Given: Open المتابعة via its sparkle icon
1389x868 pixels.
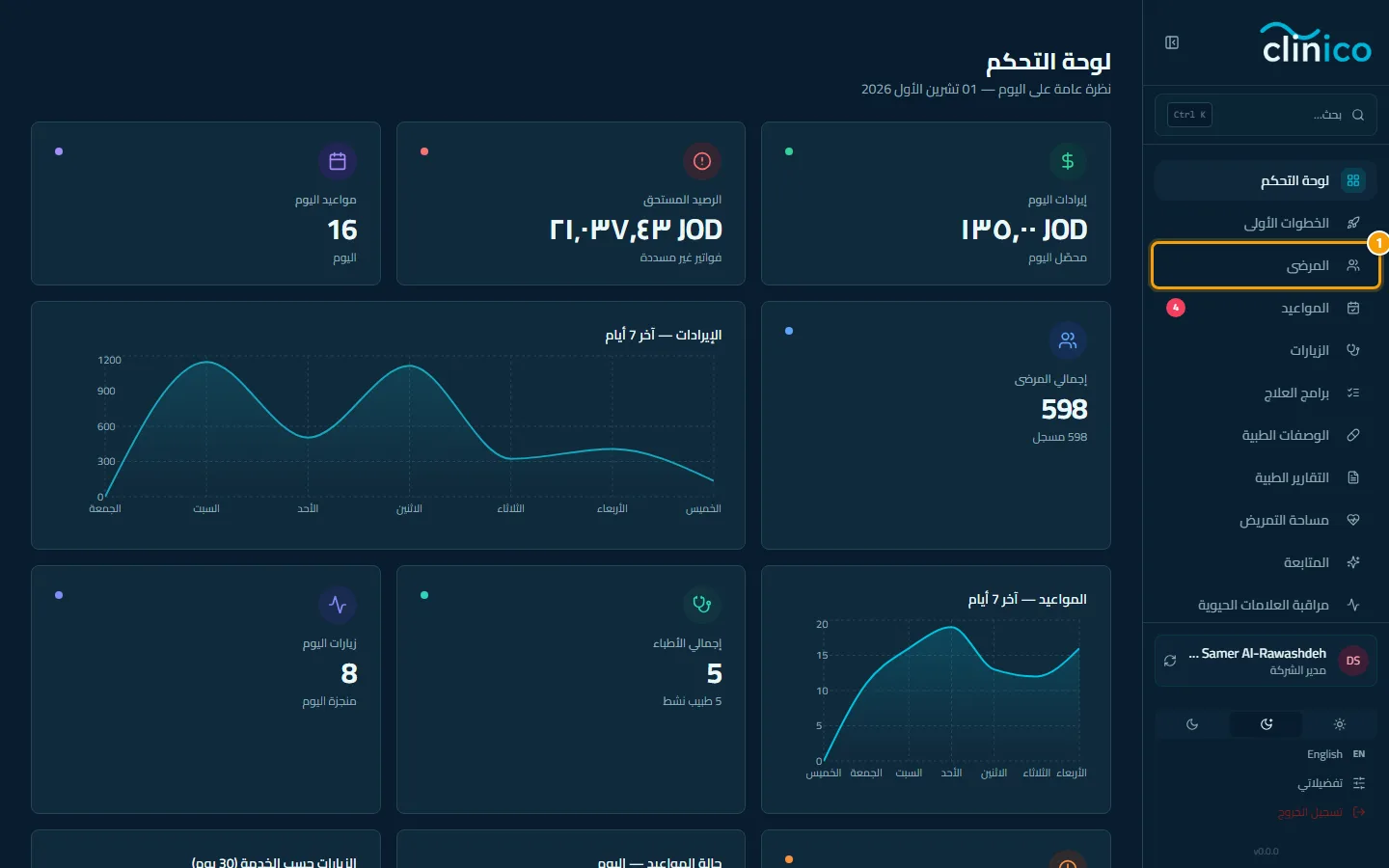Looking at the screenshot, I should coord(1353,562).
